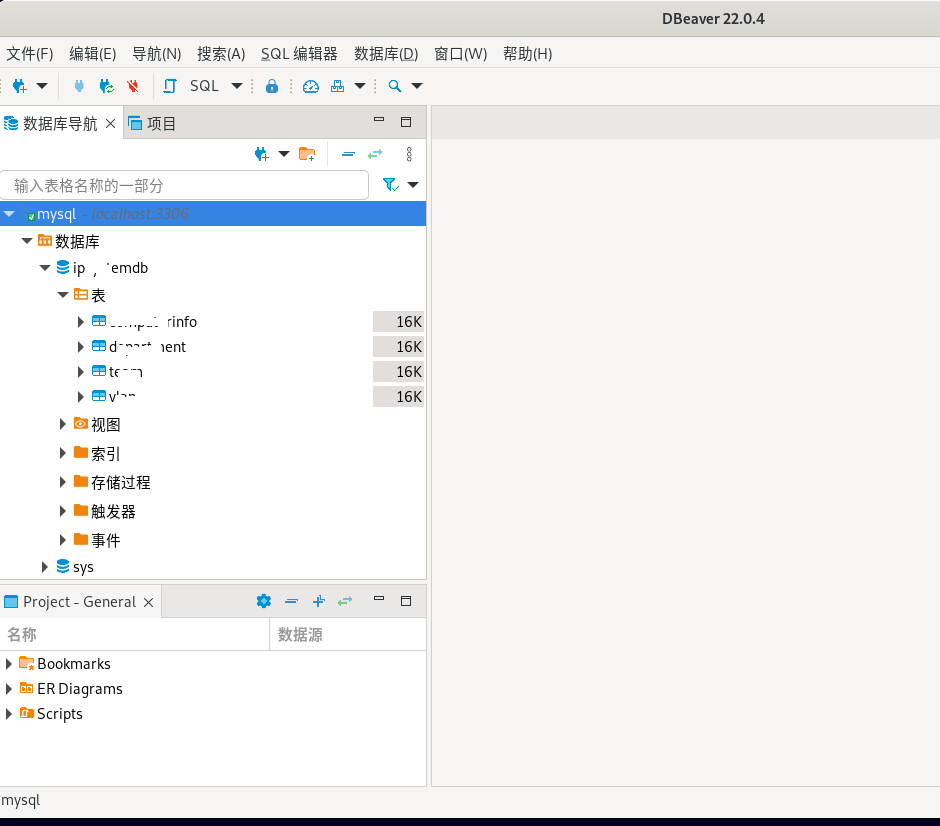
Task: Open the 窗口(W) menu
Action: [x=460, y=54]
